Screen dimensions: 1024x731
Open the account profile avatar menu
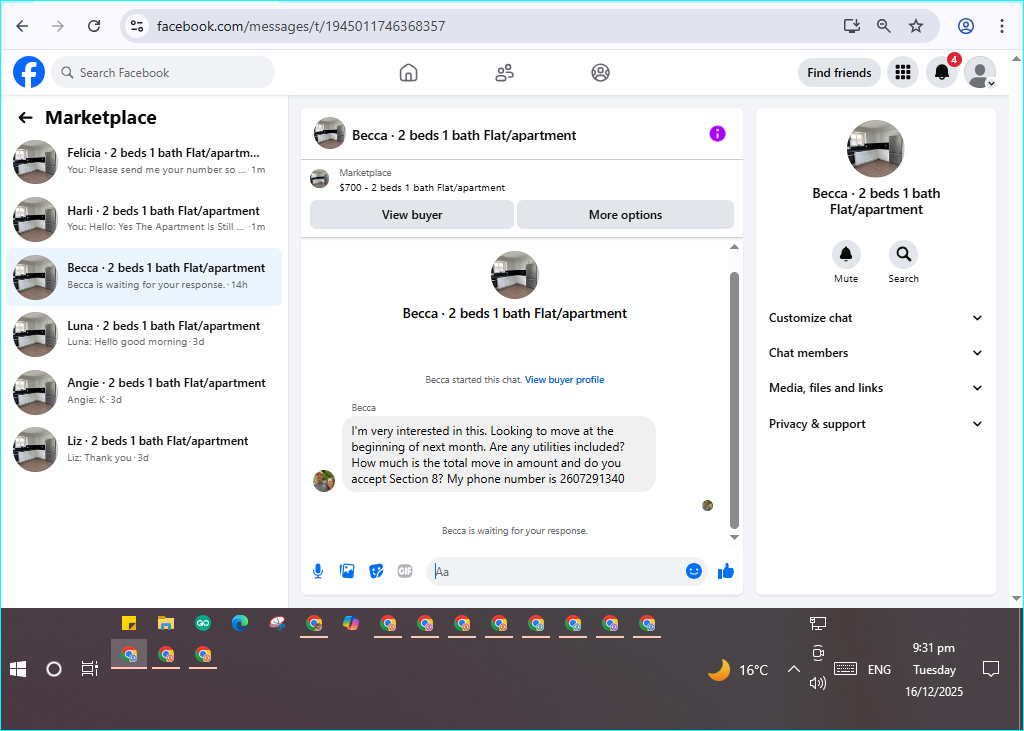click(x=980, y=73)
